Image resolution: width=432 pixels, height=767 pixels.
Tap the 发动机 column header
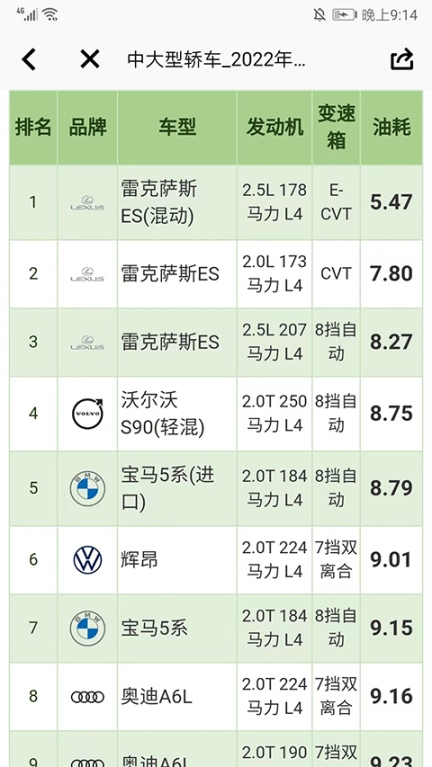pyautogui.click(x=274, y=128)
